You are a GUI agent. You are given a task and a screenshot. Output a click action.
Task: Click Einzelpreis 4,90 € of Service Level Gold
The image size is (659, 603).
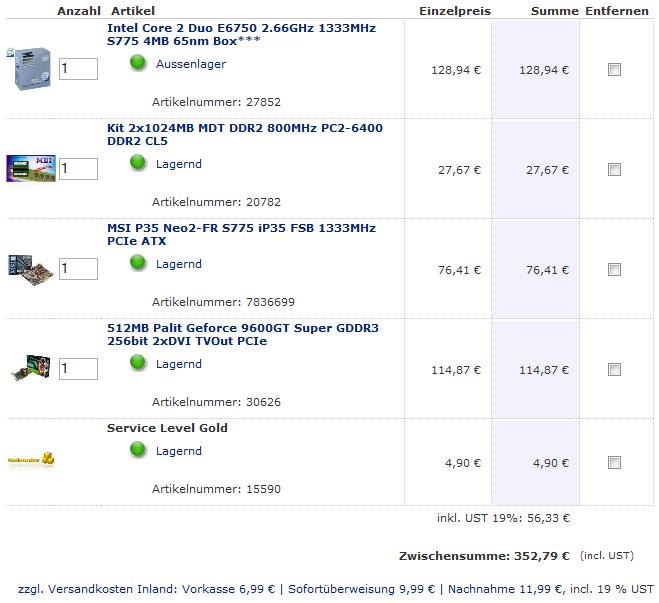click(463, 463)
